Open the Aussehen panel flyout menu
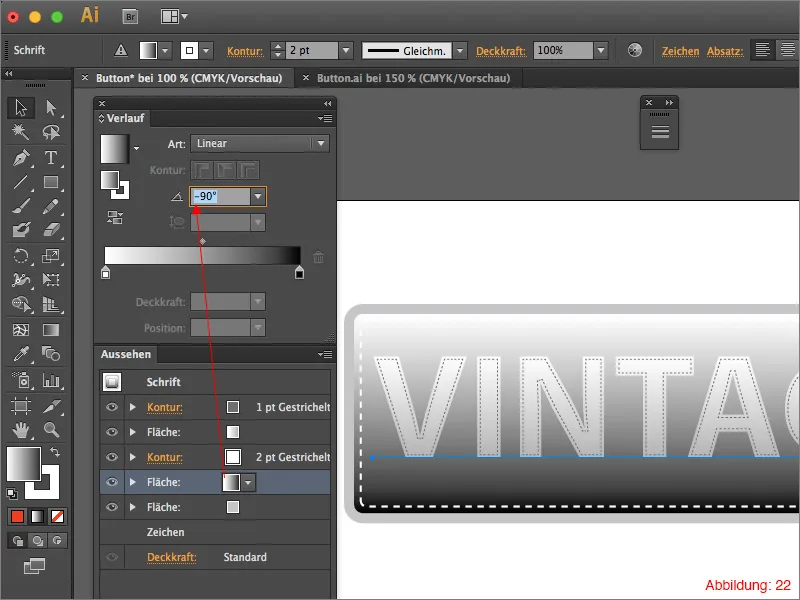800x600 pixels. tap(325, 354)
